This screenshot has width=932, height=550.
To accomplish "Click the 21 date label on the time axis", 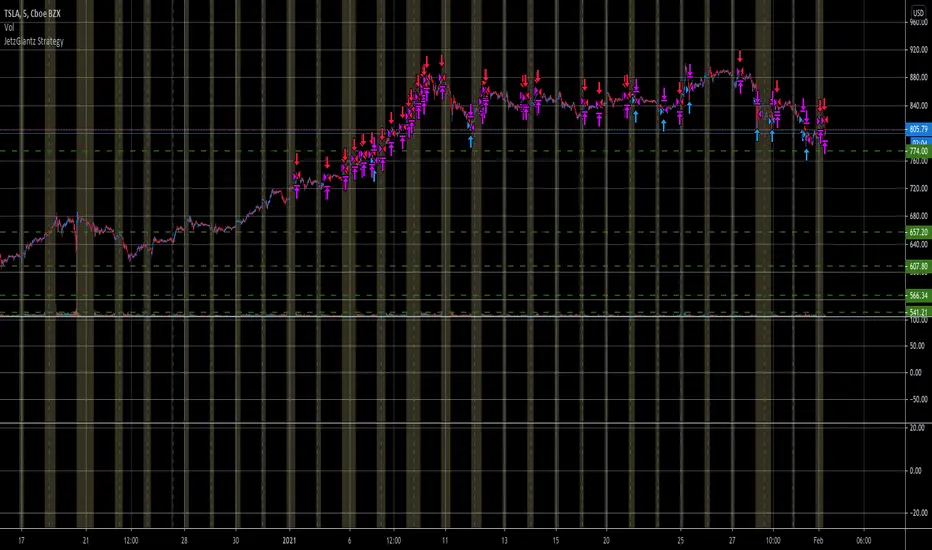I will 86,540.
